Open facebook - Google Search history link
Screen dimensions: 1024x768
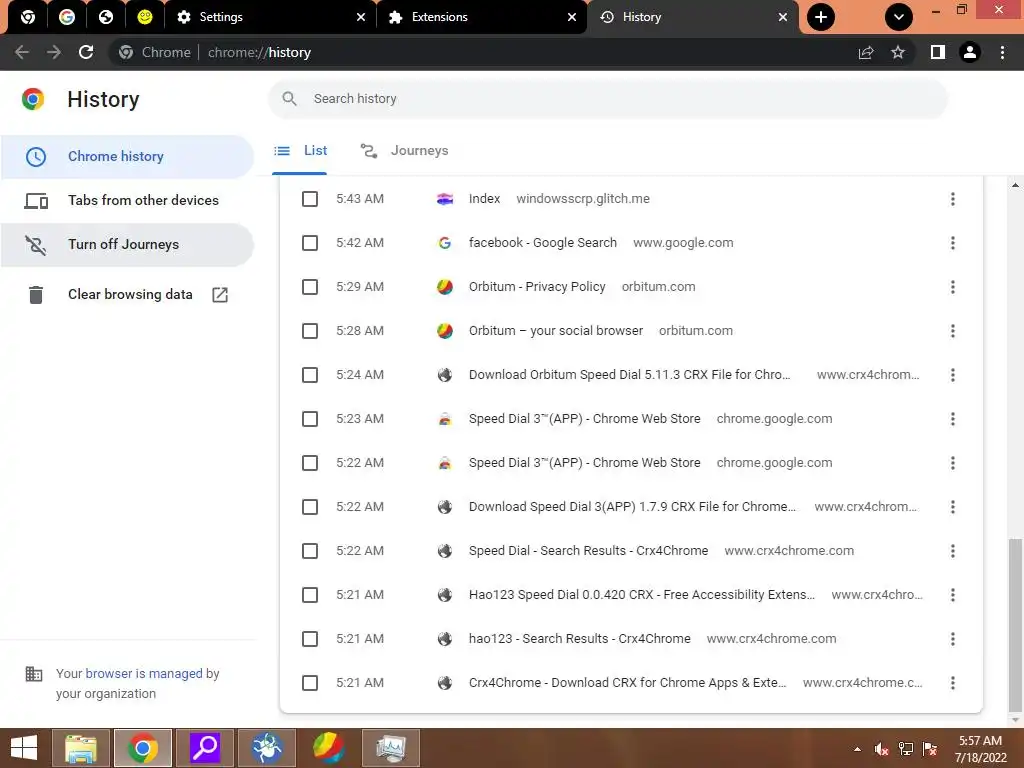[x=543, y=243]
